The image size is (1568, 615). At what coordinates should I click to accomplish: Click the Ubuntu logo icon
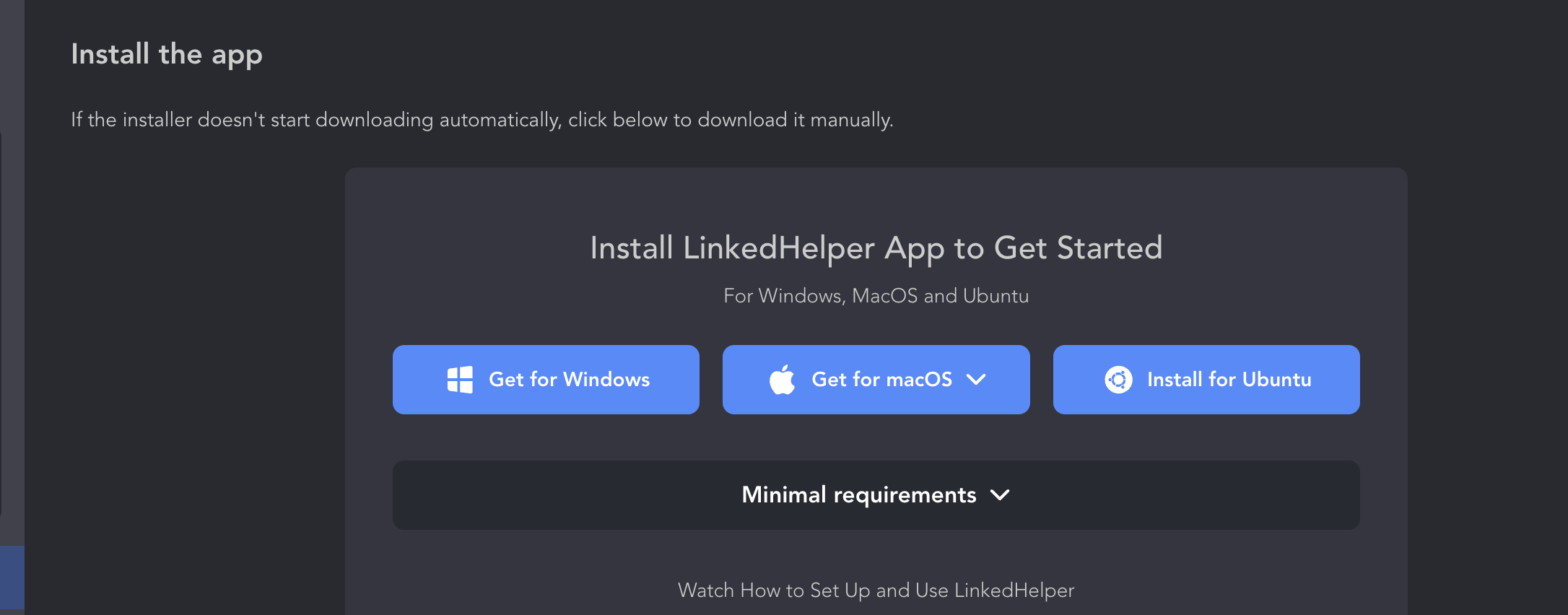[x=1118, y=380]
